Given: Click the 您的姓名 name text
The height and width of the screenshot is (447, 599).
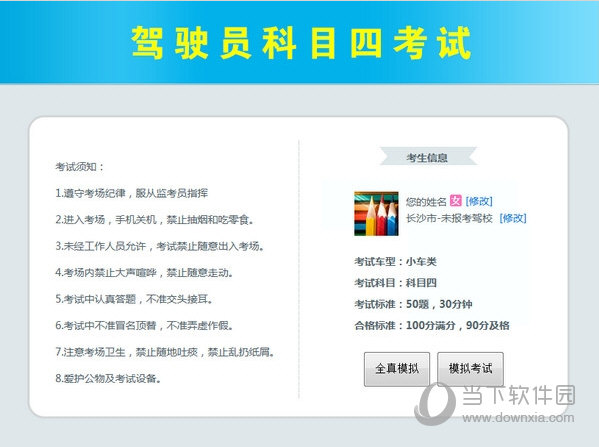Looking at the screenshot, I should click(x=426, y=201).
